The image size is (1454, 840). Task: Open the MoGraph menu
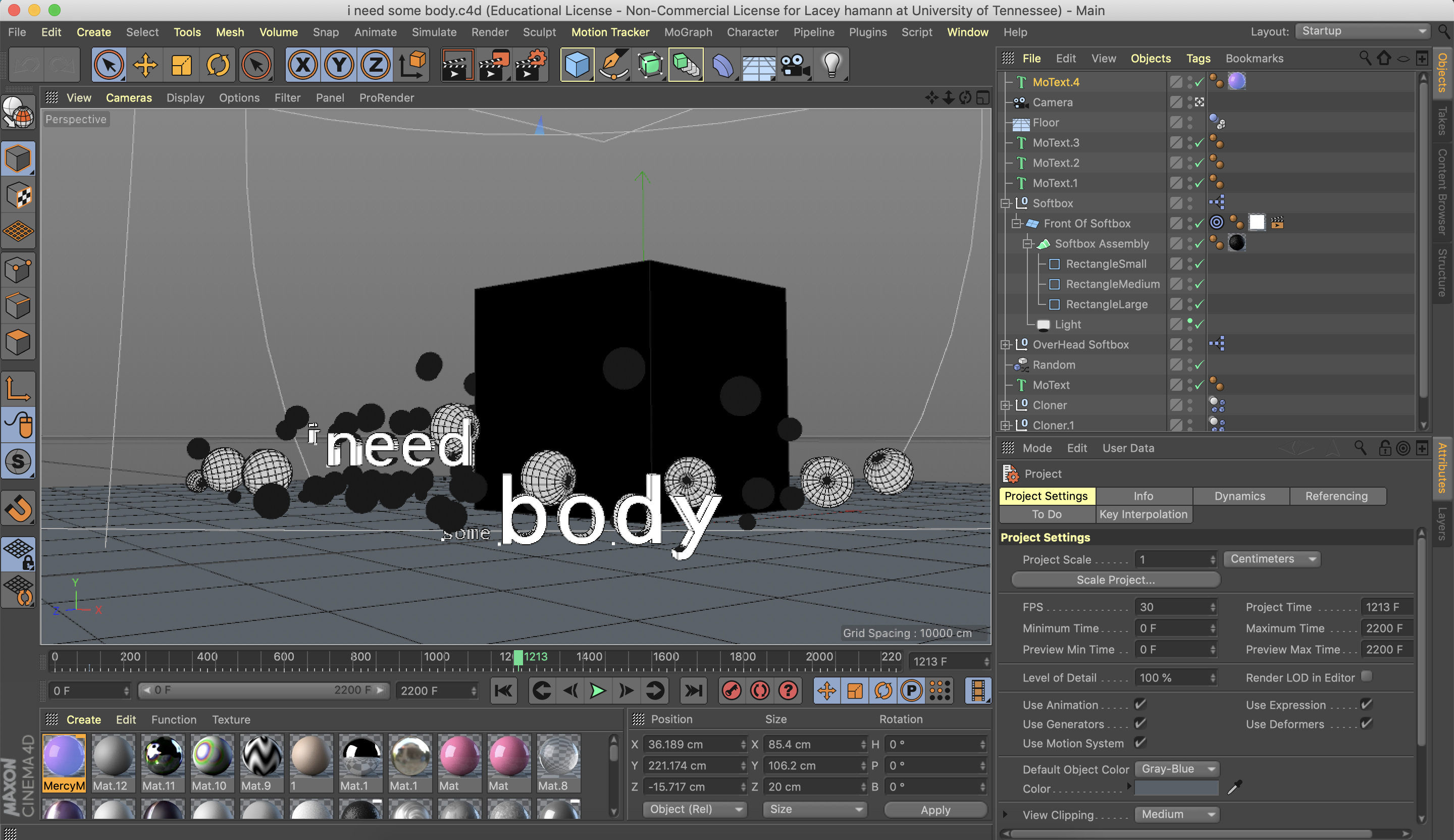688,32
